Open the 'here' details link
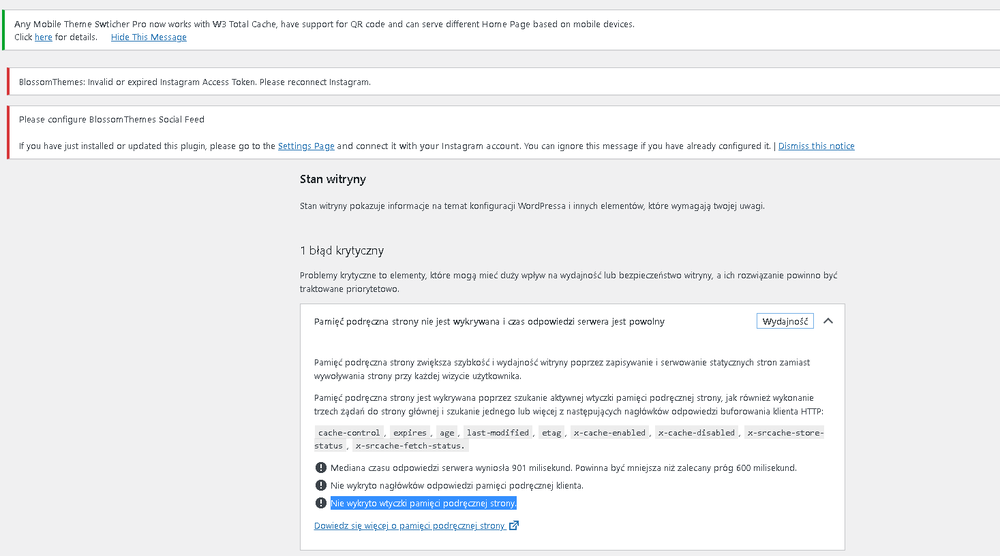1000x556 pixels. click(43, 37)
